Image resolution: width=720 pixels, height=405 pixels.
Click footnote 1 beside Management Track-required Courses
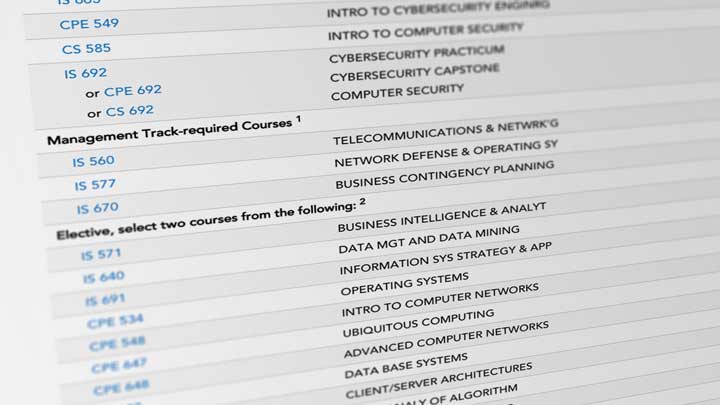point(298,119)
